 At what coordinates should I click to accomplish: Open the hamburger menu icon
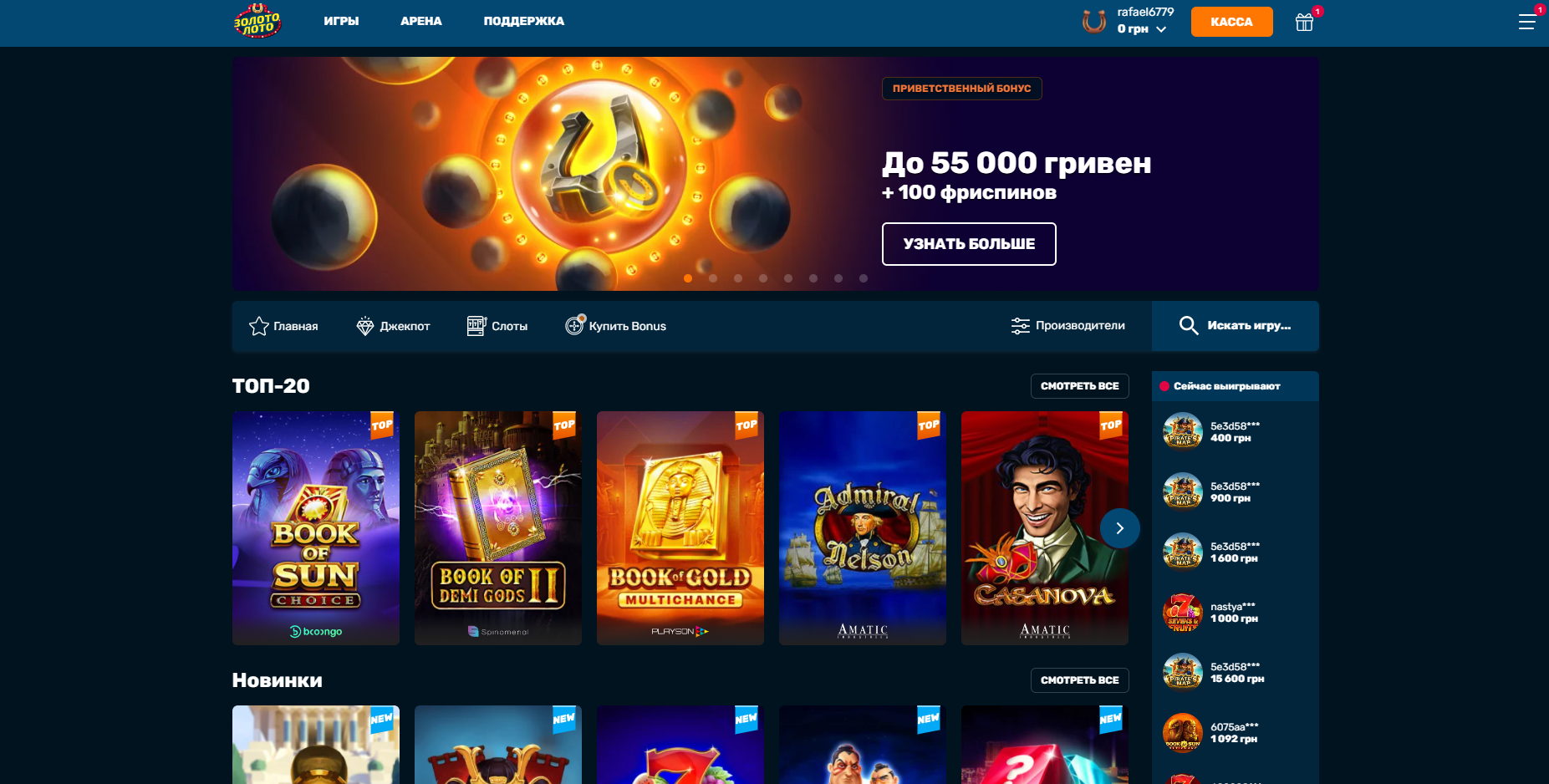tap(1526, 22)
